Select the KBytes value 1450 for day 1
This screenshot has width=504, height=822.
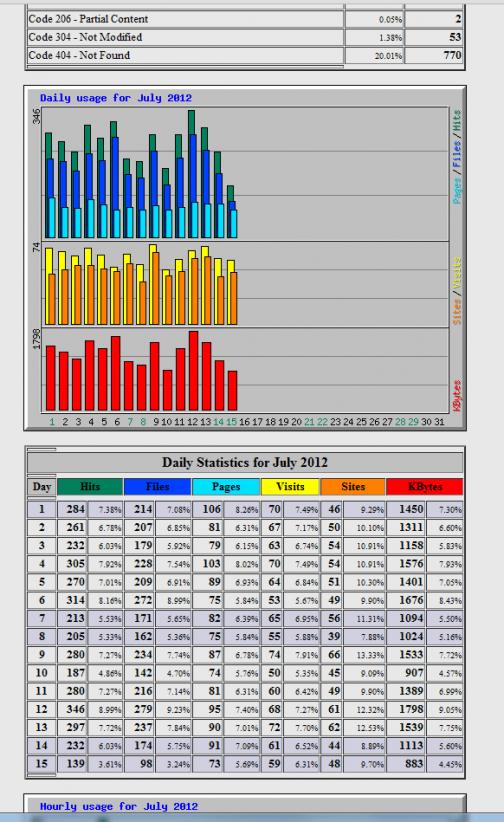pyautogui.click(x=411, y=509)
